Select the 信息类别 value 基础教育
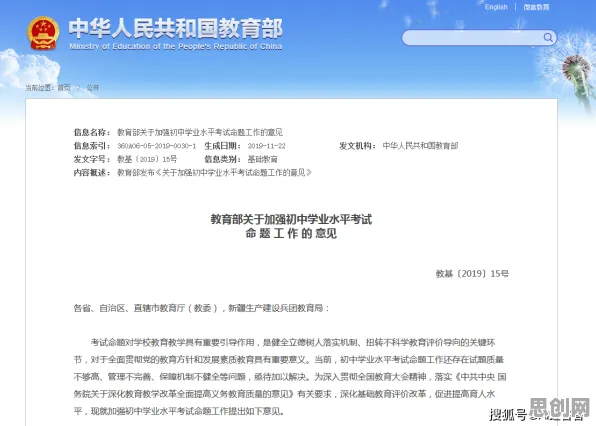The height and width of the screenshot is (426, 596). (x=263, y=159)
